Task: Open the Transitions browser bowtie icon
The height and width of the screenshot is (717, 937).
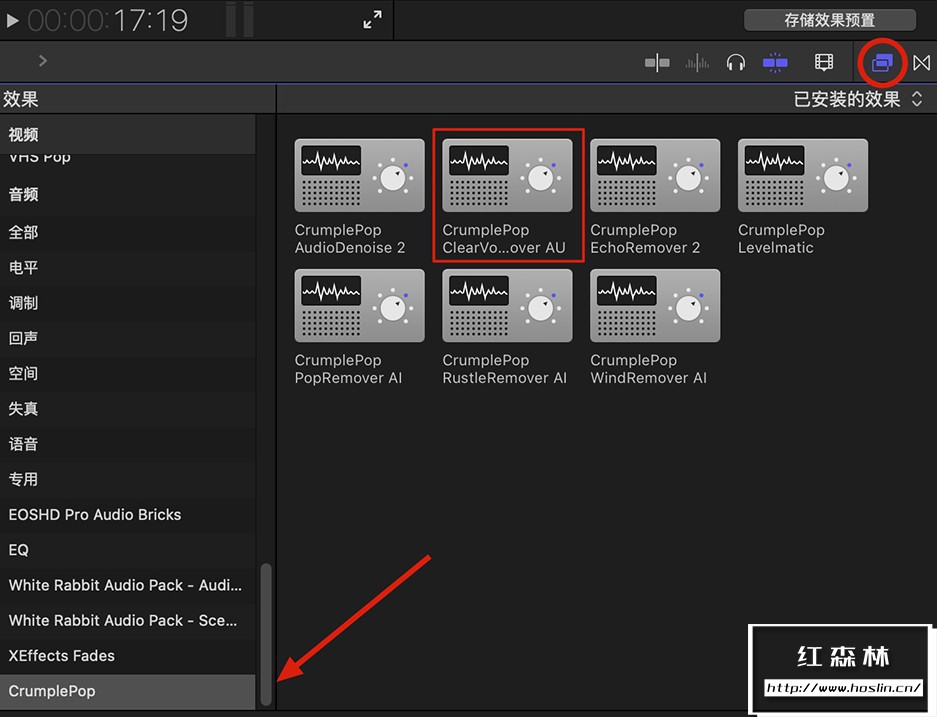Action: pyautogui.click(x=921, y=62)
